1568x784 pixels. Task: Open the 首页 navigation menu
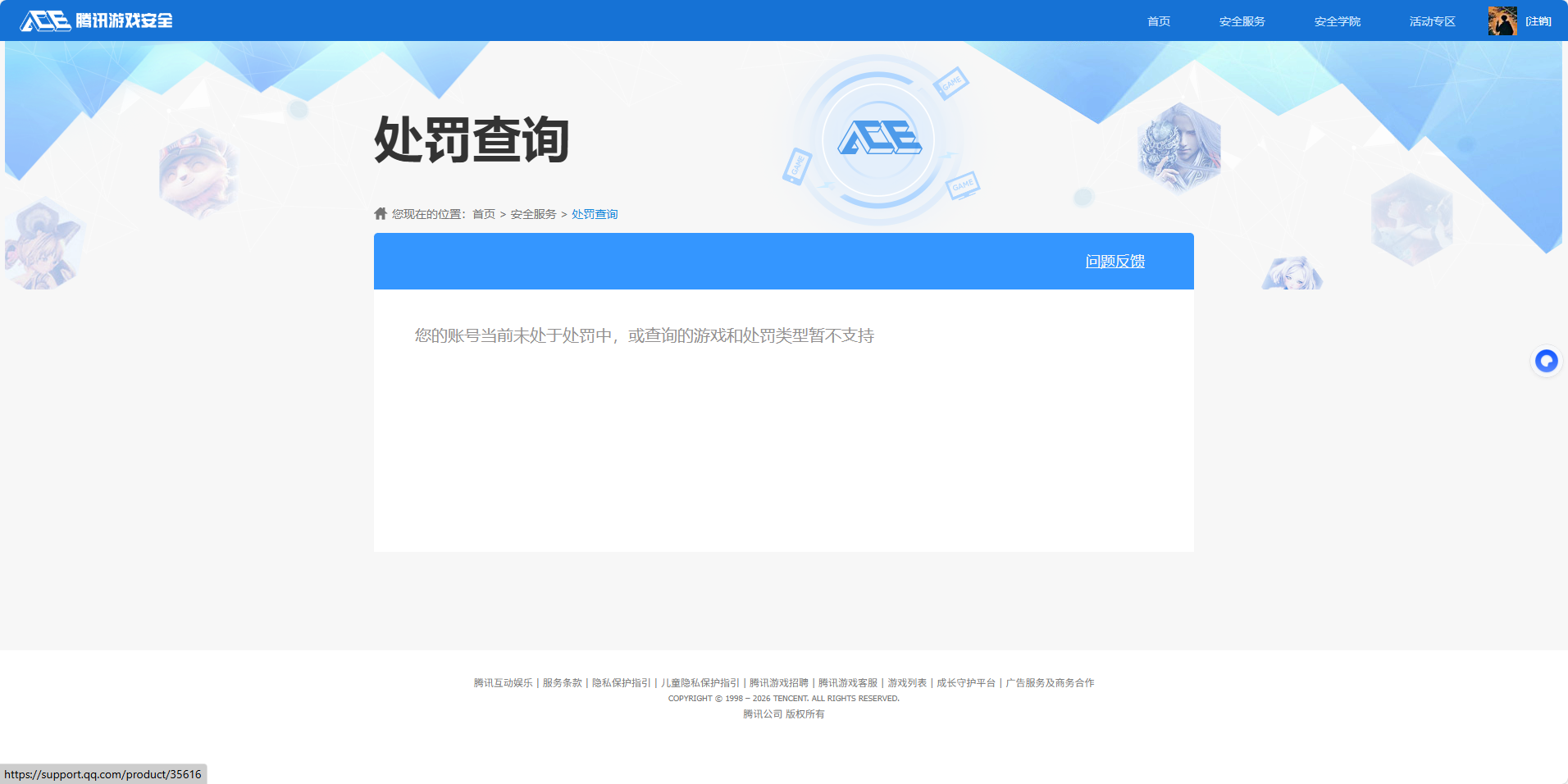[1158, 21]
